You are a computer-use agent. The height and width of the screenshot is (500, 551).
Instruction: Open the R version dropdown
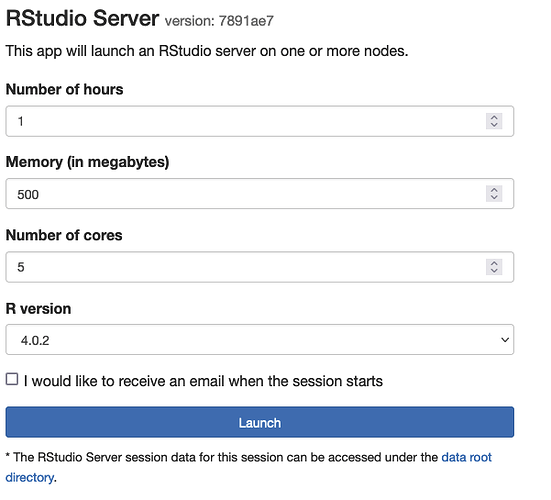tap(260, 340)
